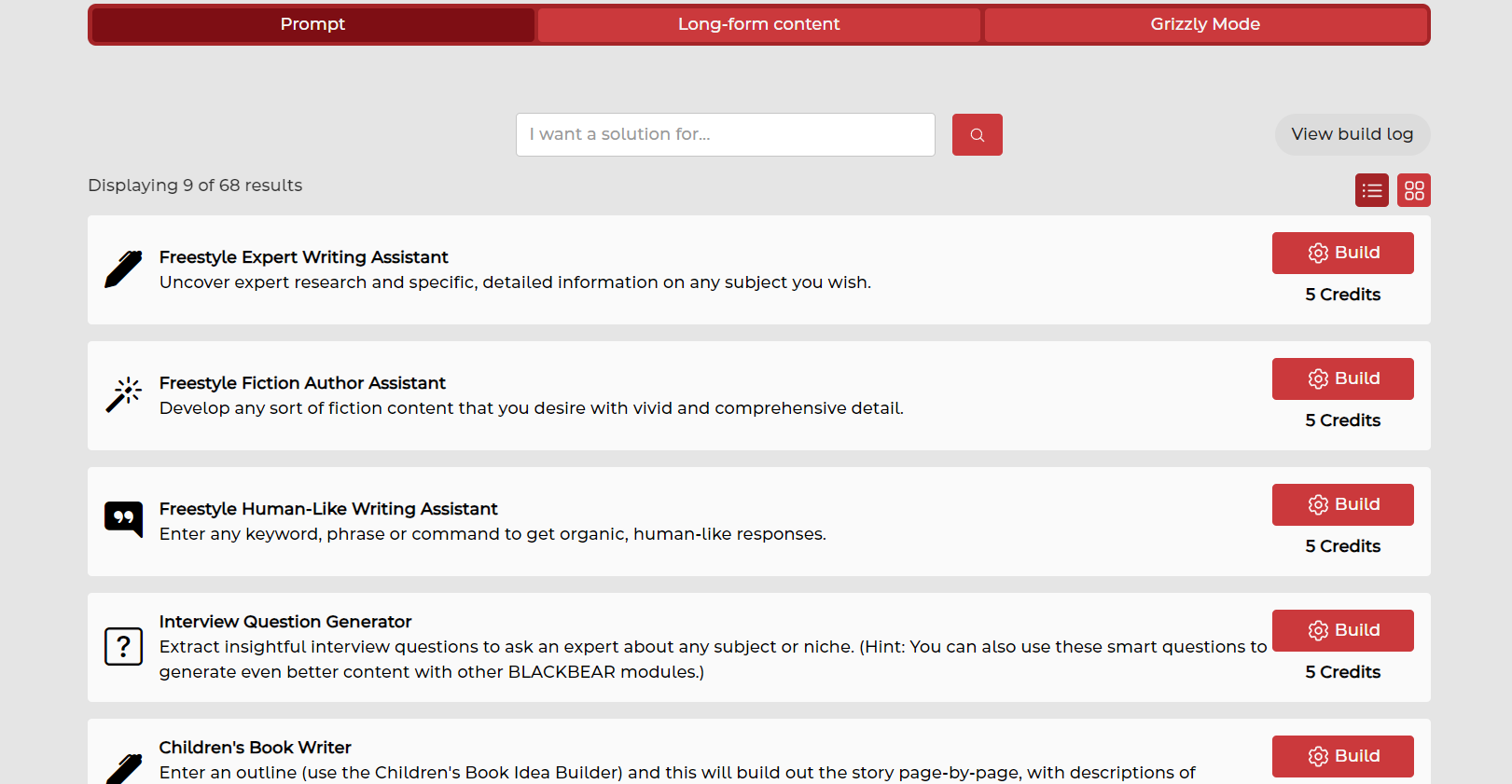Switch to grid view layout
The height and width of the screenshot is (784, 1512).
point(1413,190)
